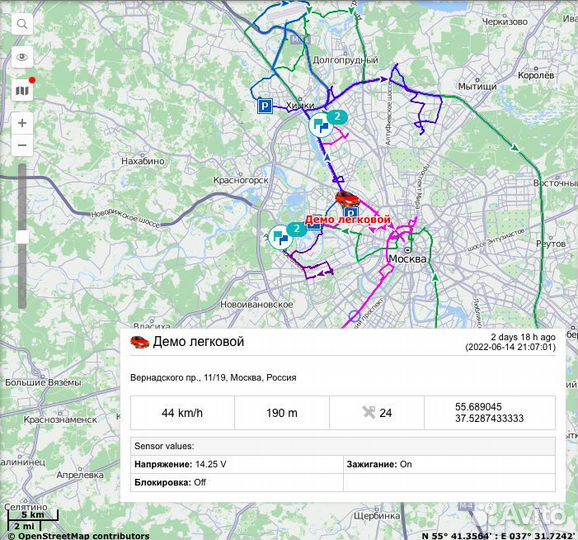The image size is (578, 540).
Task: Click the Мытищи city label
Action: (x=477, y=86)
